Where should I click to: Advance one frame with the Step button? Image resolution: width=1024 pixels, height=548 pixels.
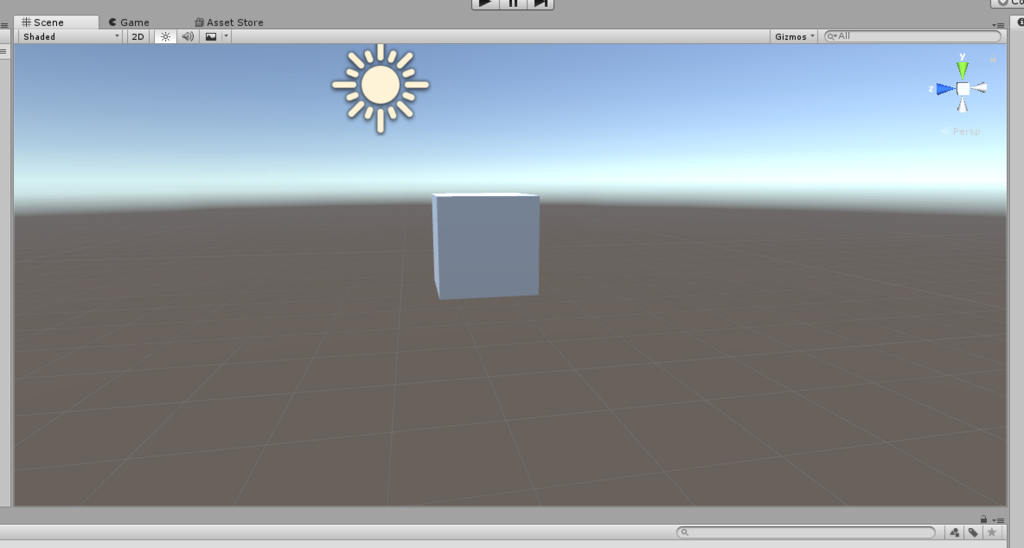tap(541, 3)
